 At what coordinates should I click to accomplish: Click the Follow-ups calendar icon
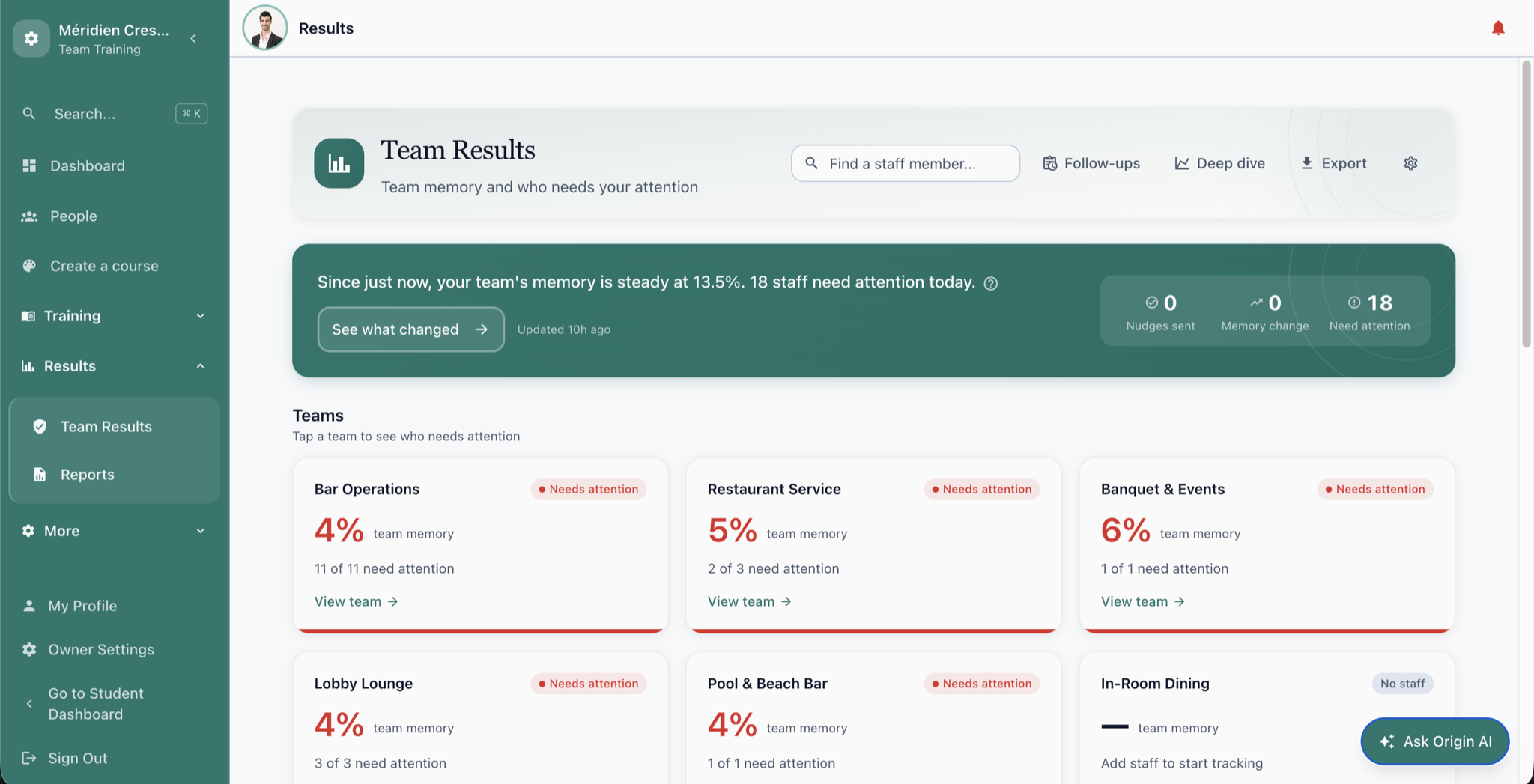[x=1050, y=163]
